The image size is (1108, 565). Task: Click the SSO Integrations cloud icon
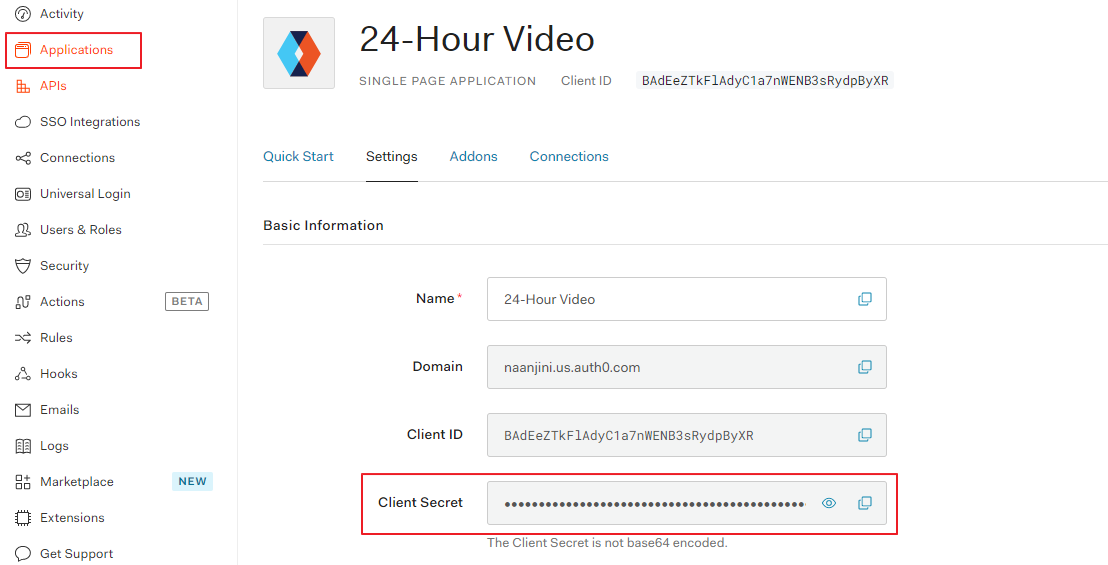pyautogui.click(x=23, y=121)
